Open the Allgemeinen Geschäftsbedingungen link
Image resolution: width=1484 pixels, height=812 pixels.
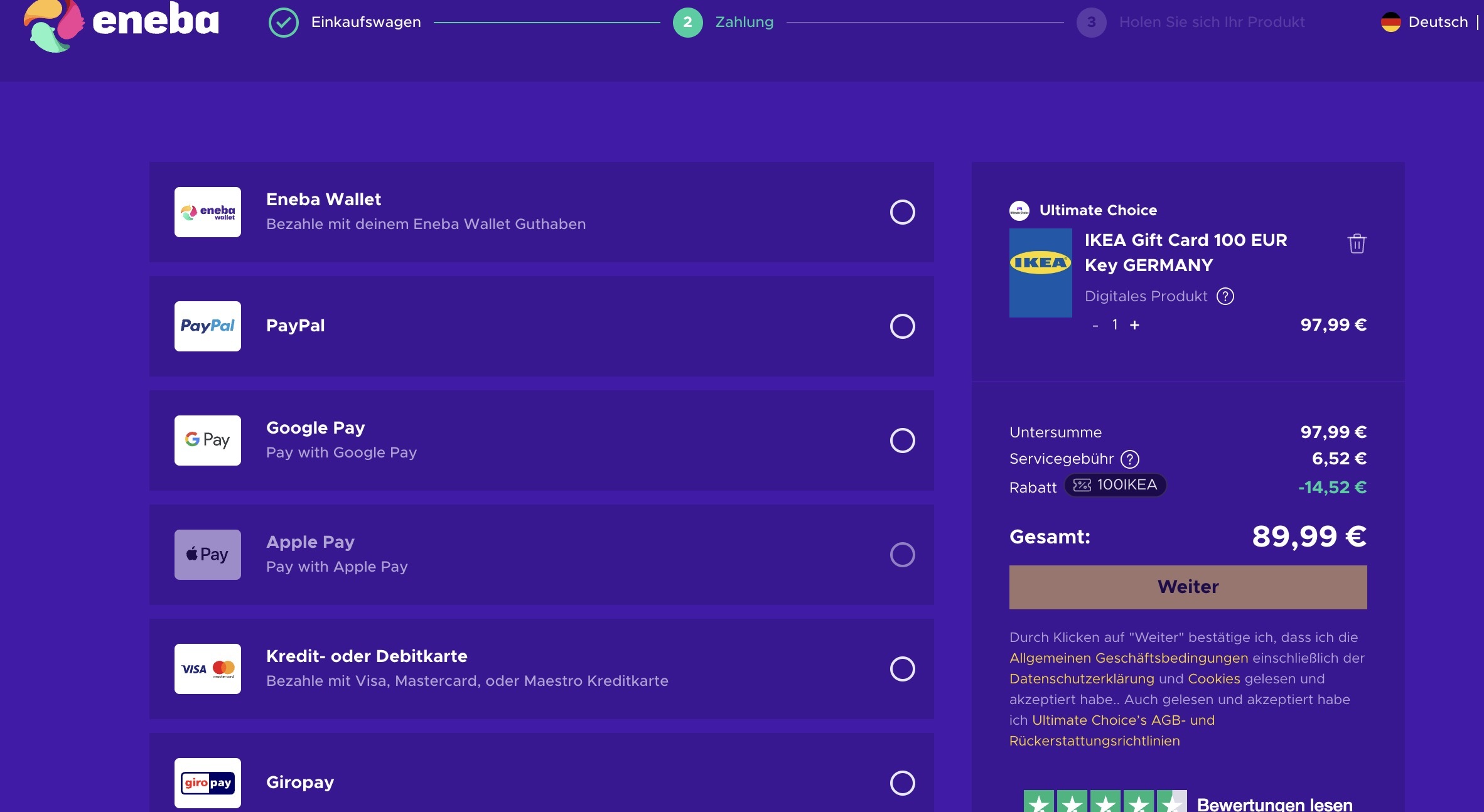(x=1128, y=658)
